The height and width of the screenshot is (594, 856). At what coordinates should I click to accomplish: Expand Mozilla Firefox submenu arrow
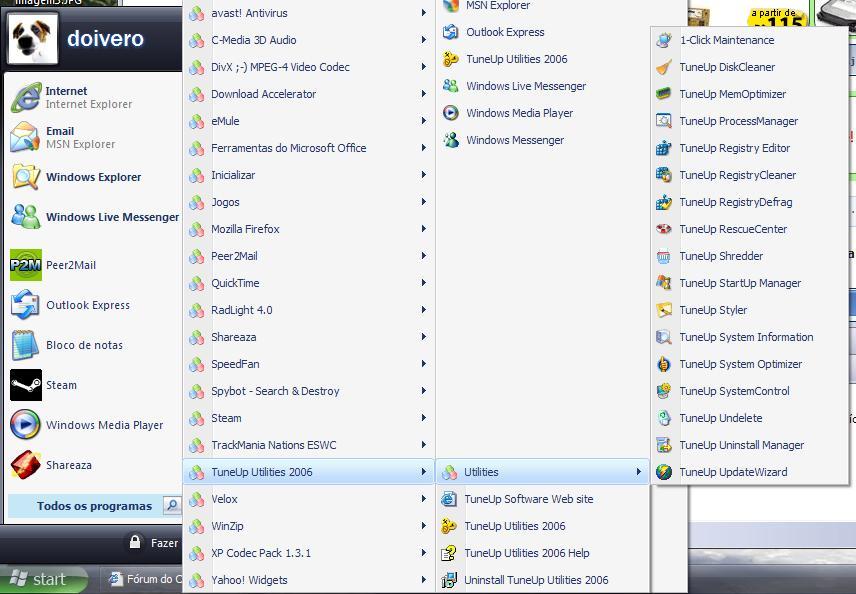[424, 229]
